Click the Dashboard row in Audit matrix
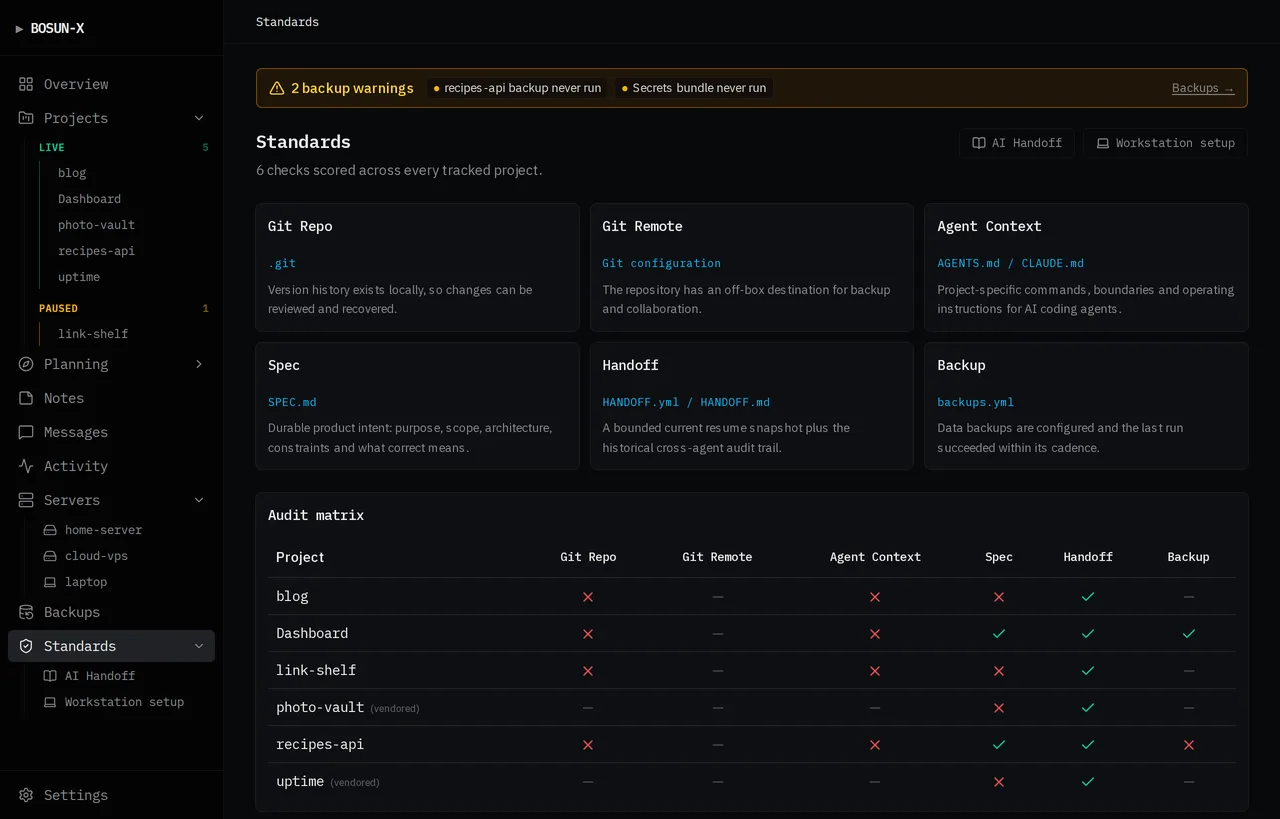Screen dimensions: 1280x819 coord(752,633)
